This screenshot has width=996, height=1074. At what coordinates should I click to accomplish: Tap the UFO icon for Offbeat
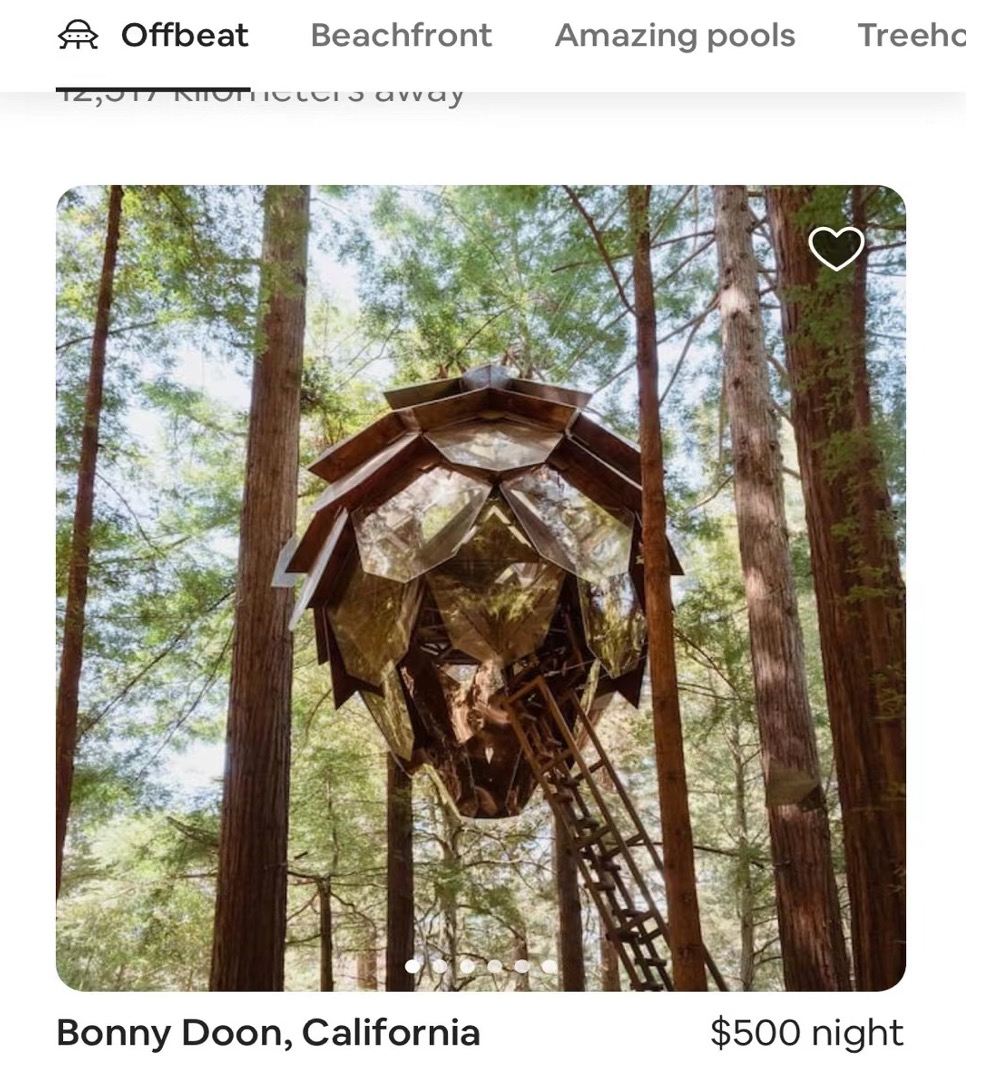tap(77, 35)
